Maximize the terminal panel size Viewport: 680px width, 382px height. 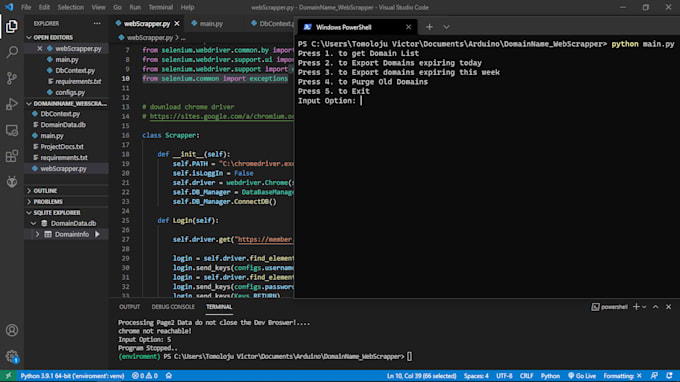(x=656, y=307)
